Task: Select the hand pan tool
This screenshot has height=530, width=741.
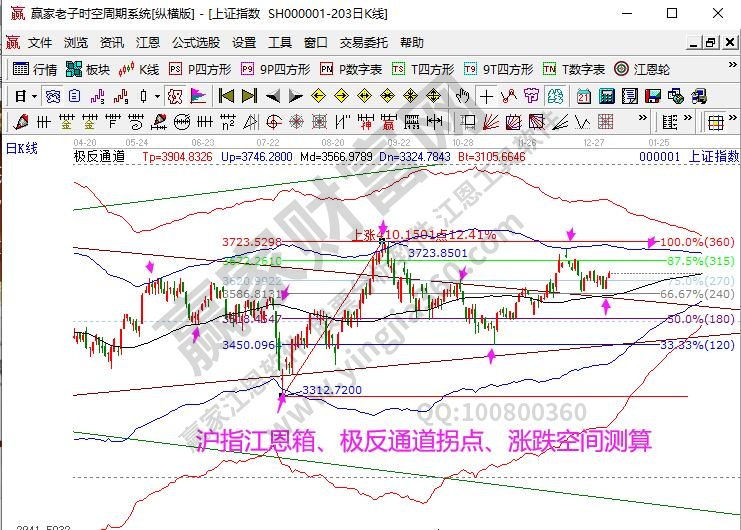Action: click(463, 96)
